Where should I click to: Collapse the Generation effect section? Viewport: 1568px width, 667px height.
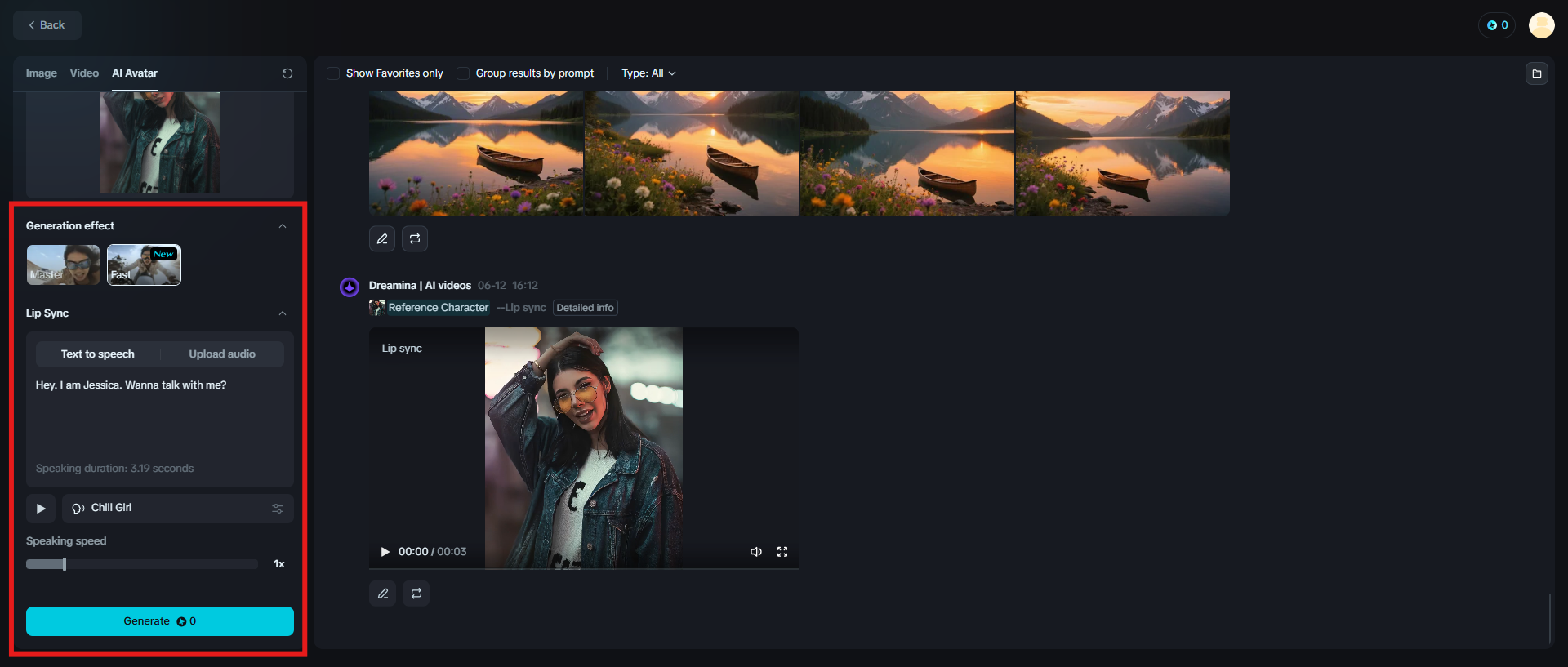(x=283, y=226)
